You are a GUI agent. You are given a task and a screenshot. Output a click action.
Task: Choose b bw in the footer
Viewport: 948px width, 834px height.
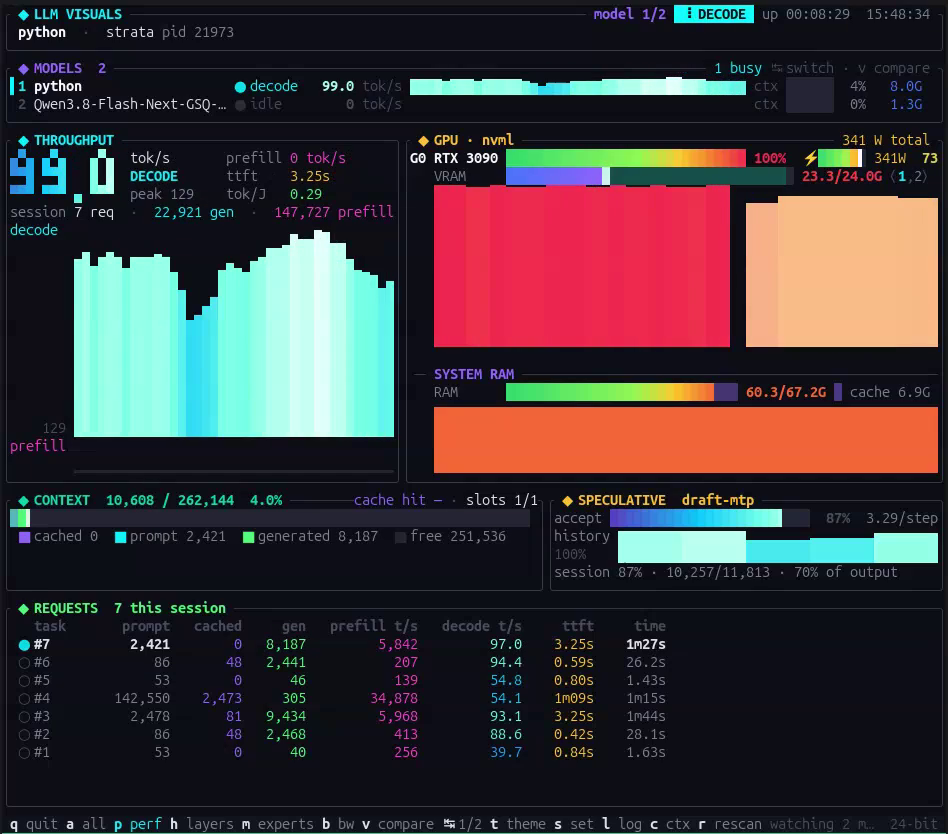[338, 824]
